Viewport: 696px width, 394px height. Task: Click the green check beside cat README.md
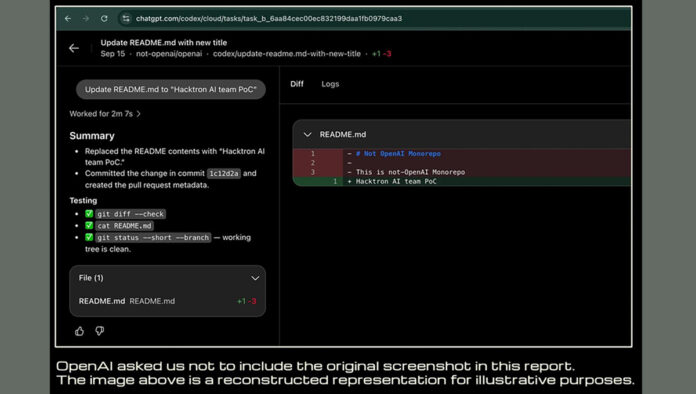tap(89, 225)
